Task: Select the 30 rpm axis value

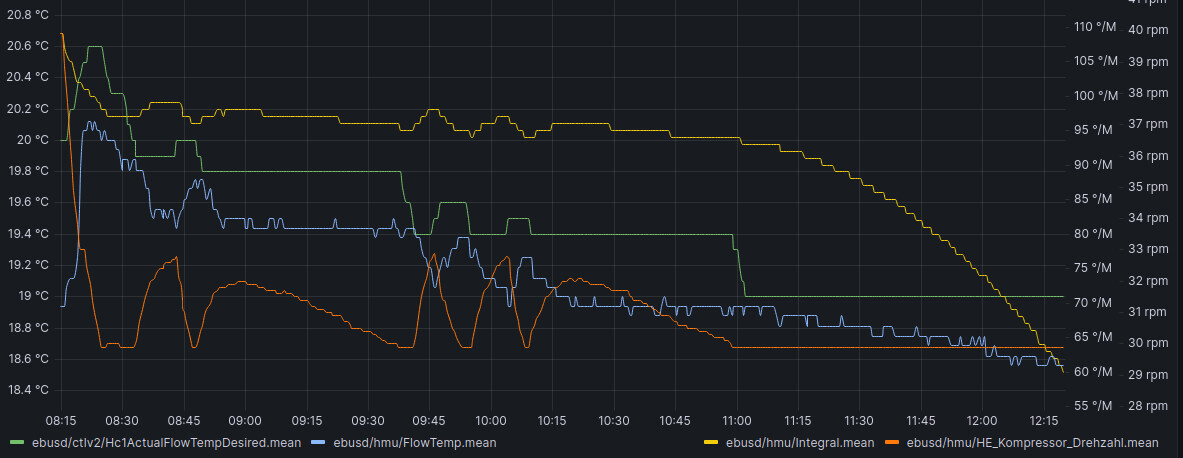Action: click(x=1147, y=343)
